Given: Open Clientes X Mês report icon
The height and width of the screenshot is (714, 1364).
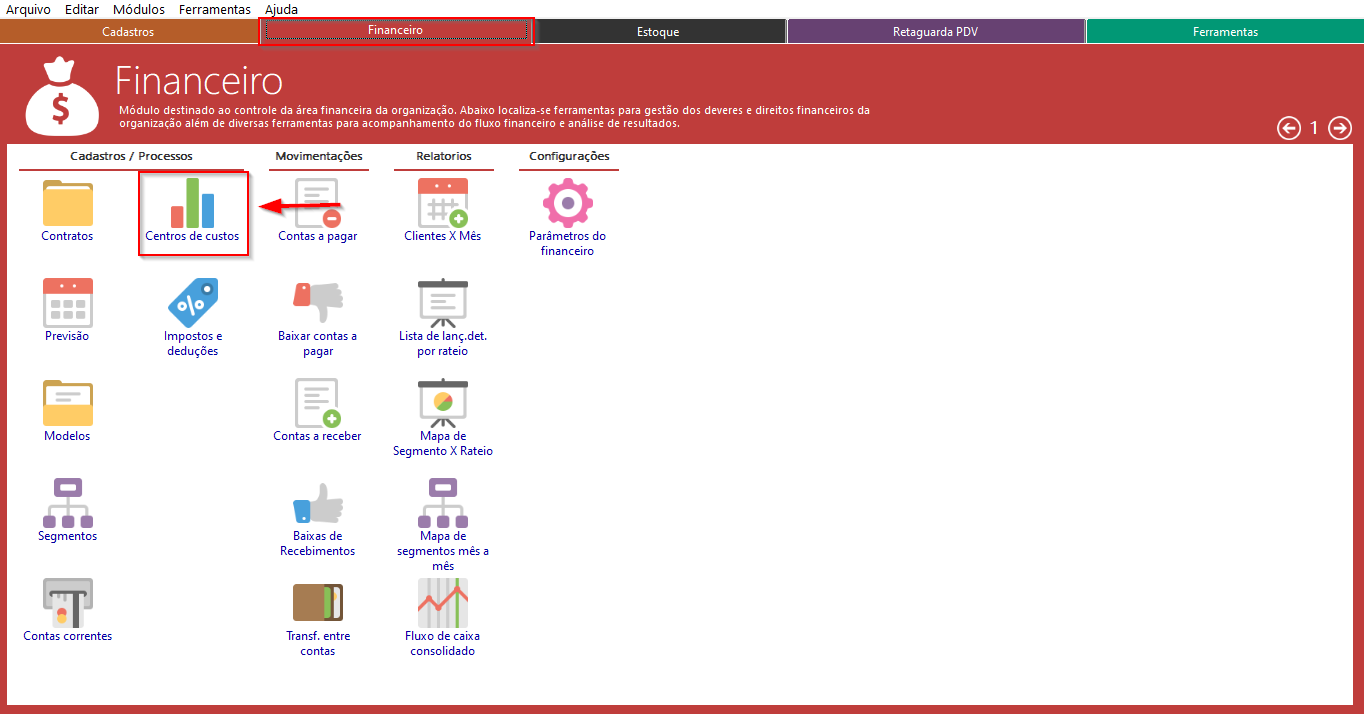Looking at the screenshot, I should tap(442, 204).
